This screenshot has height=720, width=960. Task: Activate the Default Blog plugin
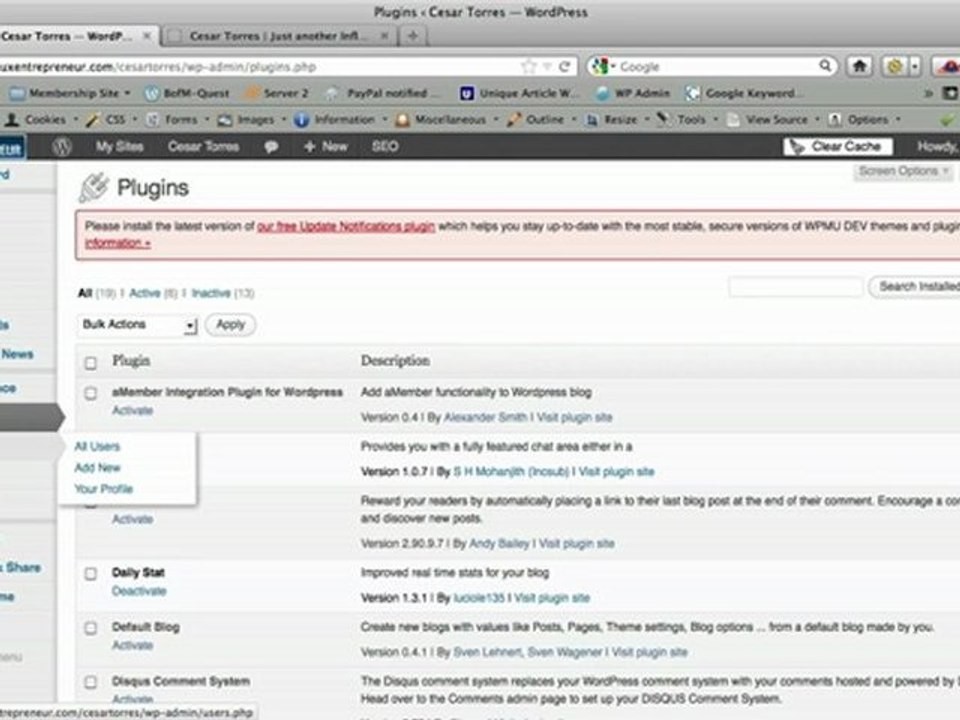(132, 645)
